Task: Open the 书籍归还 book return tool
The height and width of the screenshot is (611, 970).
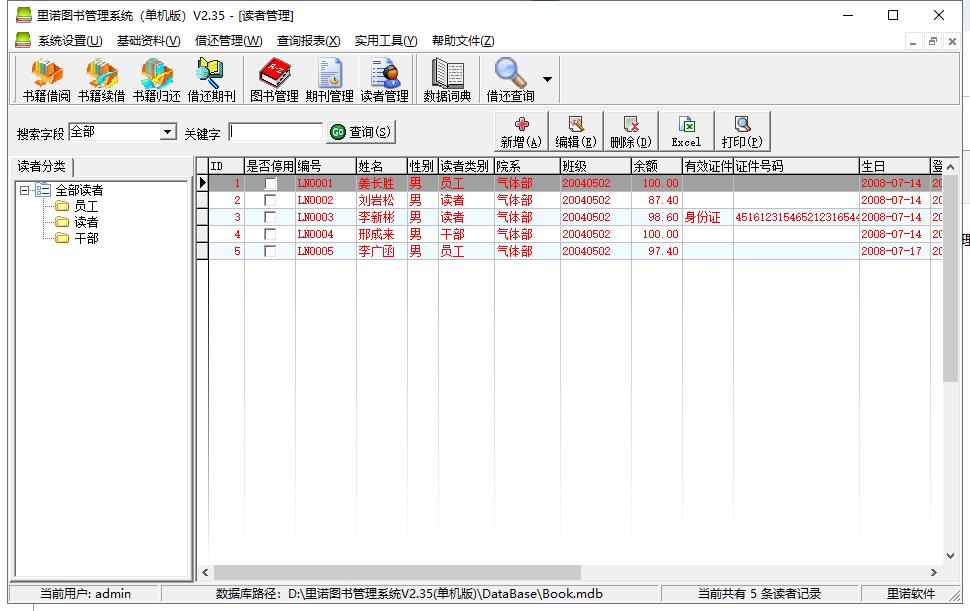Action: 157,80
